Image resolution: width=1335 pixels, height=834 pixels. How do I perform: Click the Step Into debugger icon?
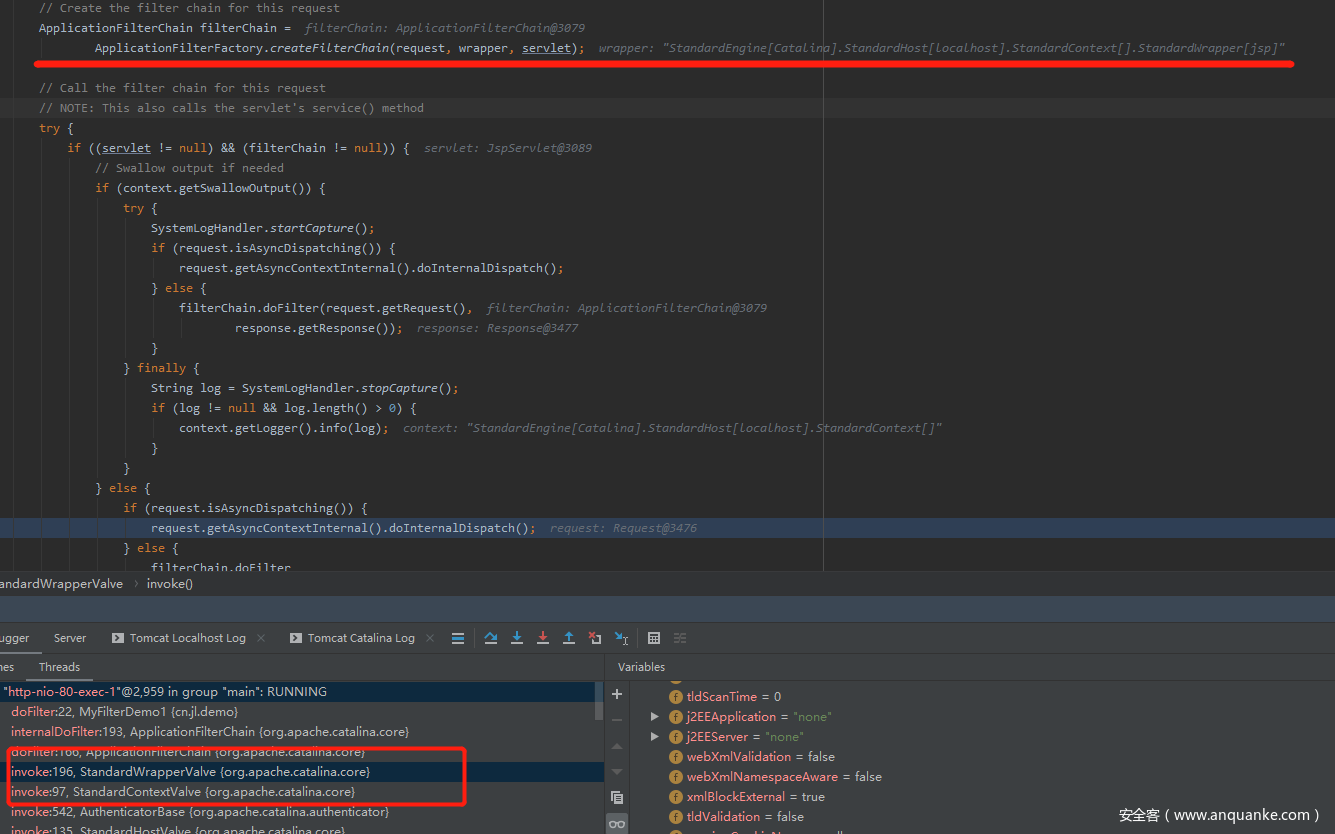(x=517, y=638)
